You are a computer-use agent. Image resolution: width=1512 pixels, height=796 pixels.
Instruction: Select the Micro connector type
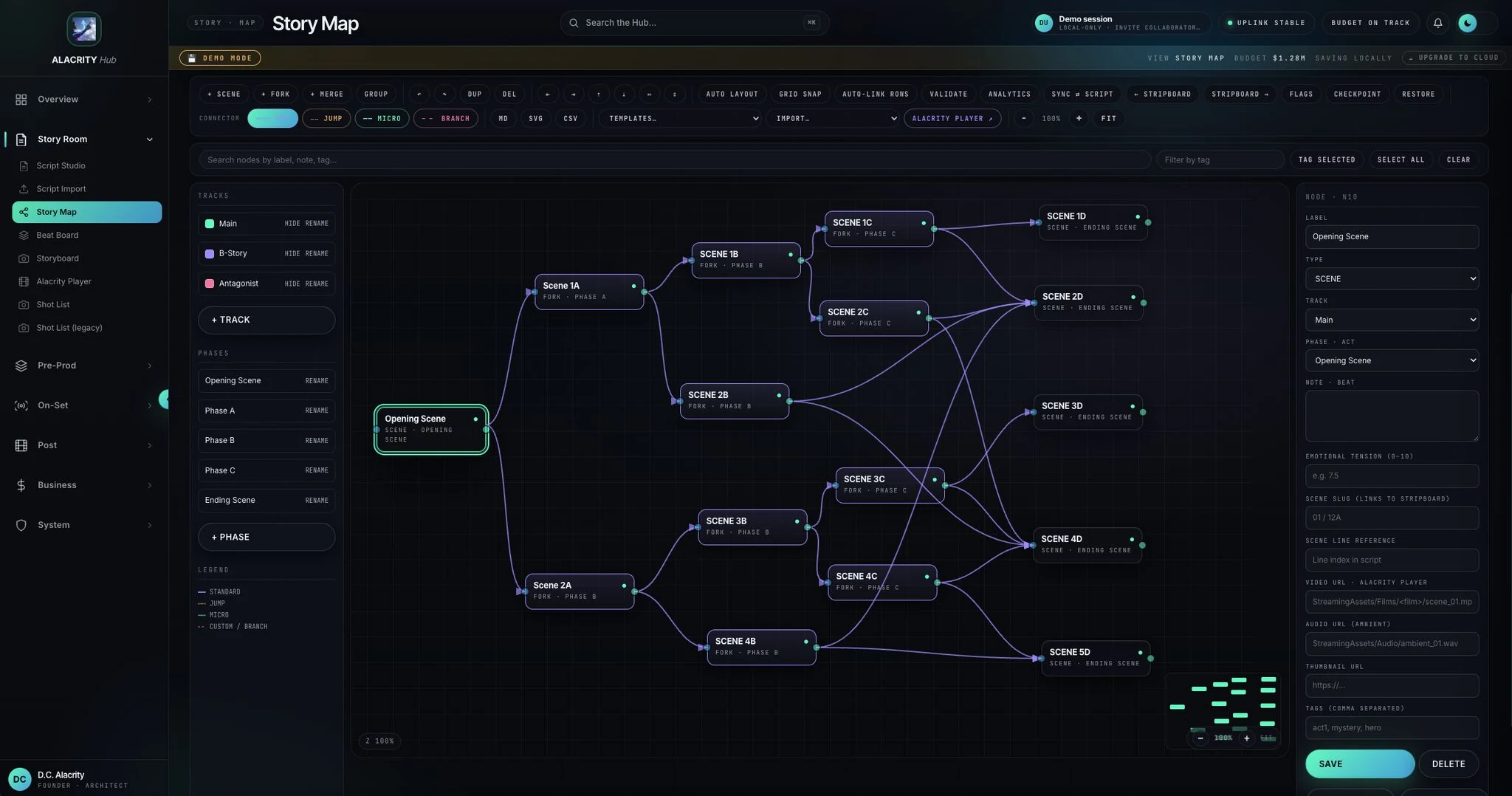[382, 118]
